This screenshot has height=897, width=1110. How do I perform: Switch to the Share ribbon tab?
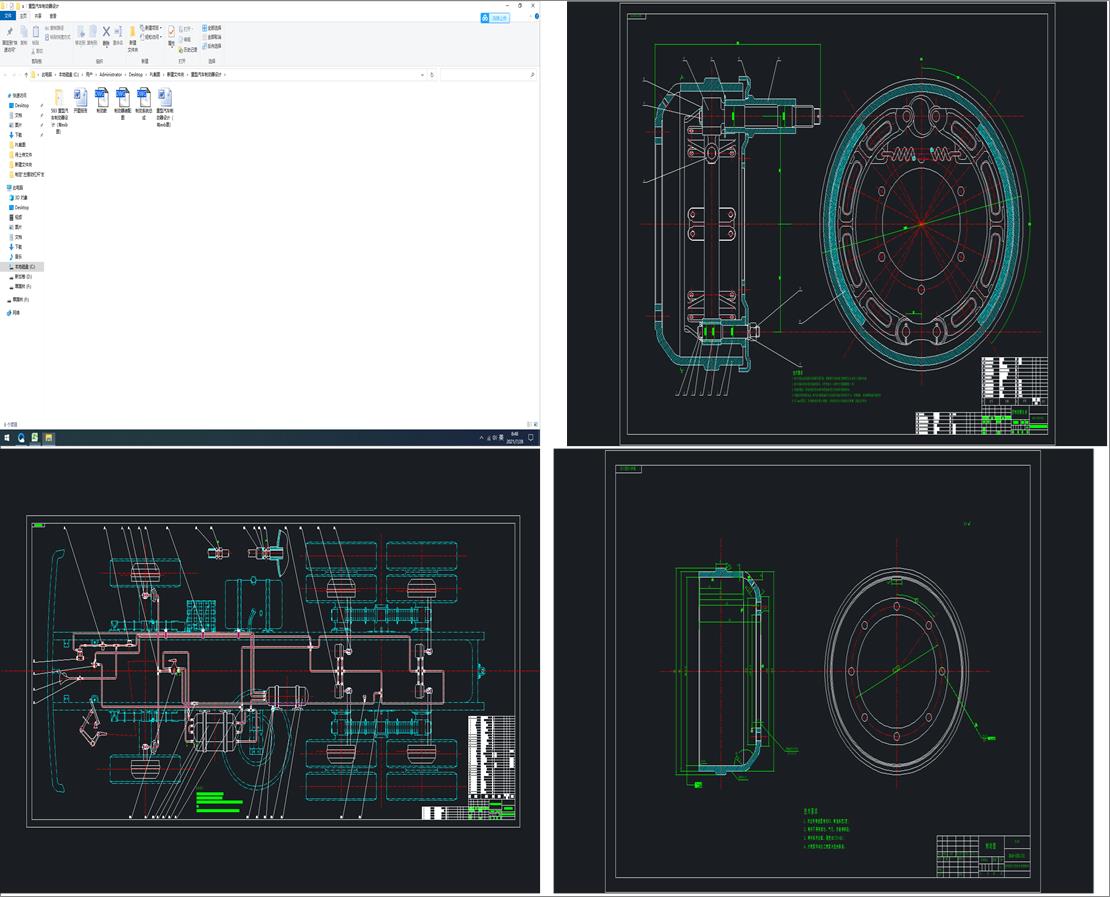[x=37, y=16]
